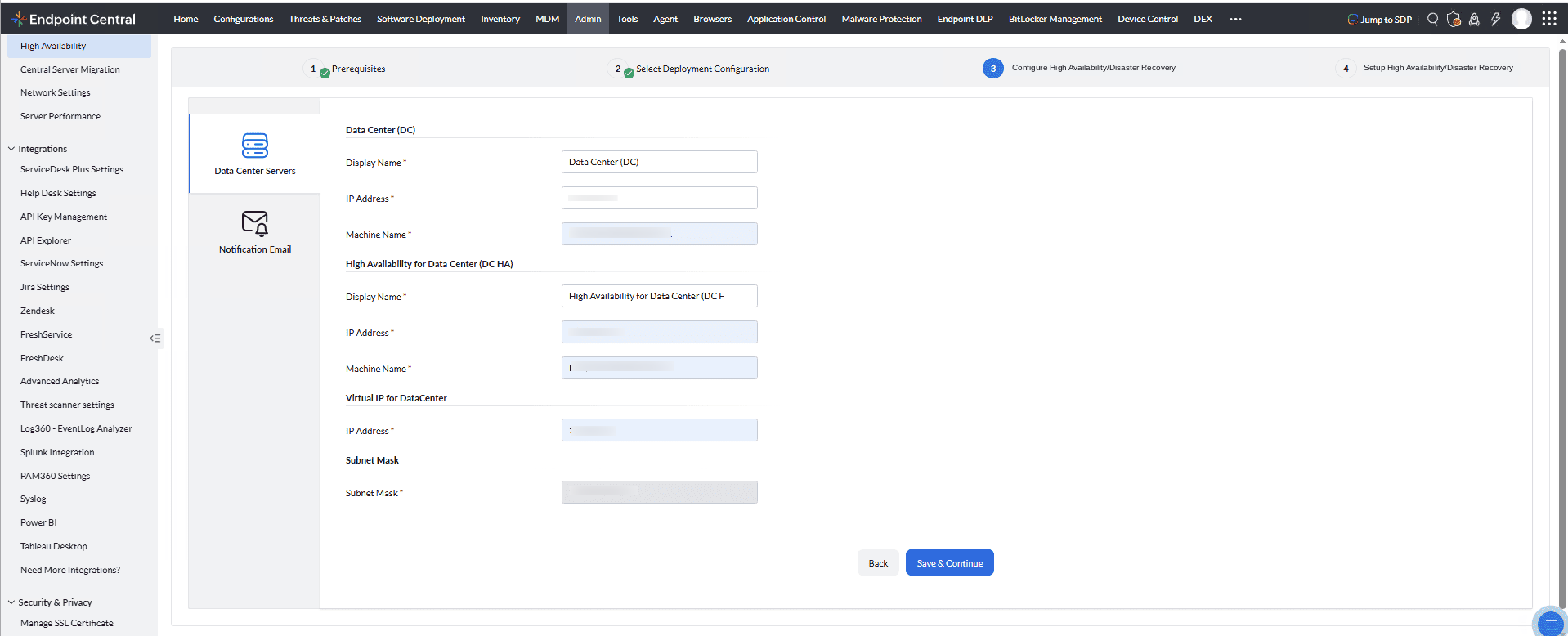Image resolution: width=1568 pixels, height=636 pixels.
Task: Click step 3 Configure High Availability circle
Action: pos(992,68)
